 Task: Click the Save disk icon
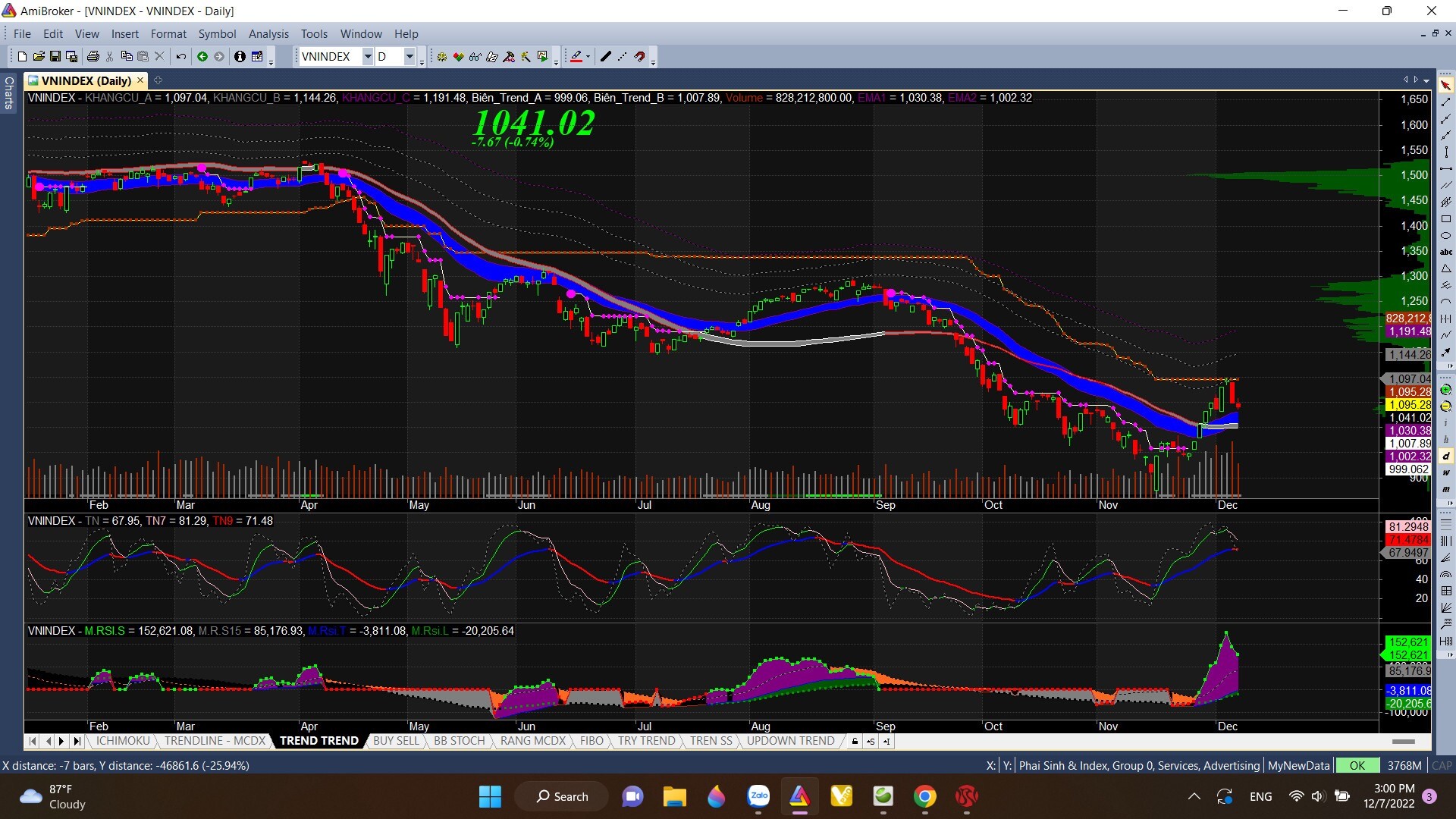point(55,57)
